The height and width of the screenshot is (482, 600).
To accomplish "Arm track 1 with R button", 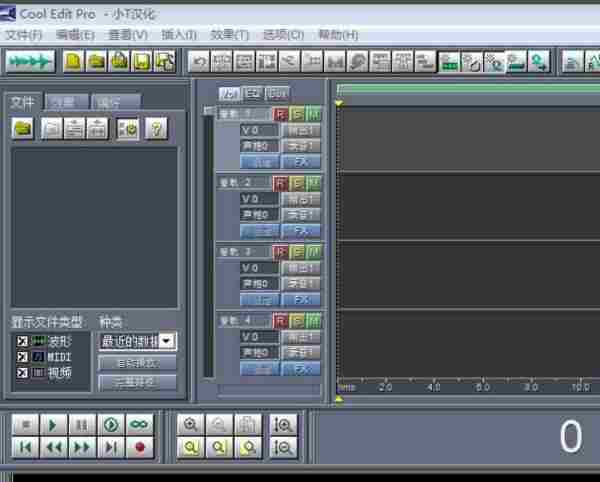I will click(281, 114).
